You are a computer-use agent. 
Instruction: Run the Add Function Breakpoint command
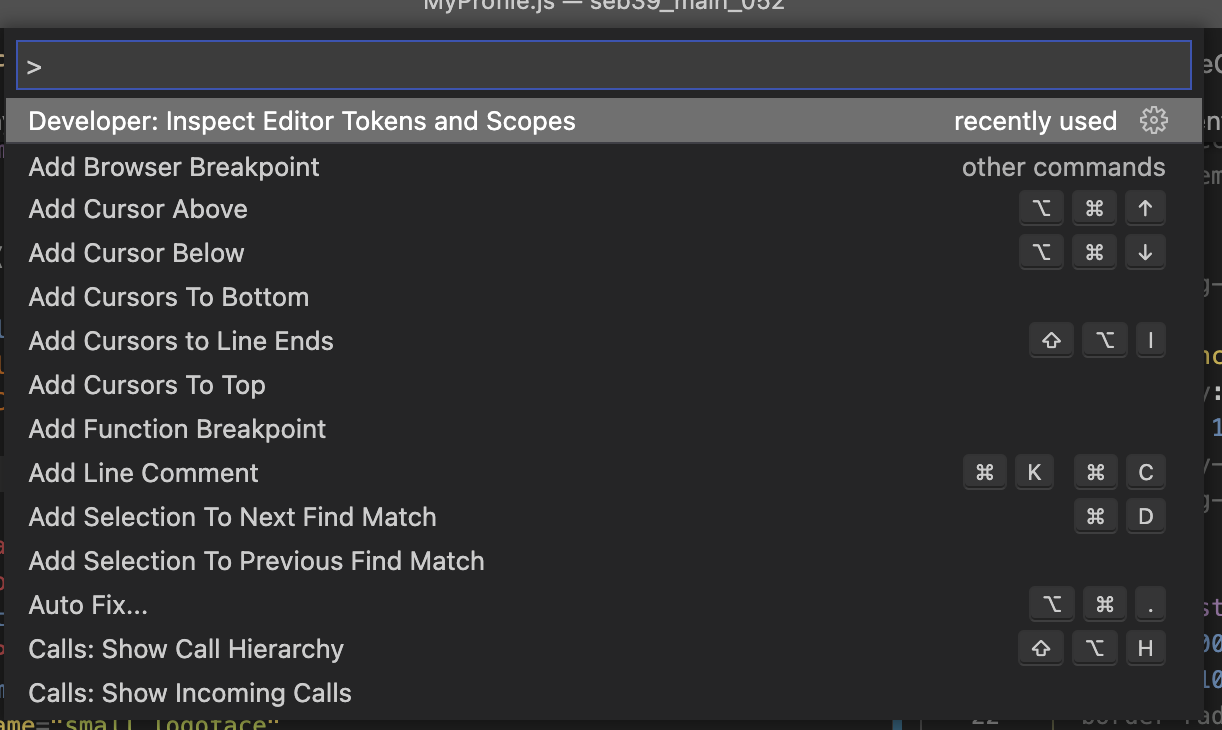[x=177, y=428]
